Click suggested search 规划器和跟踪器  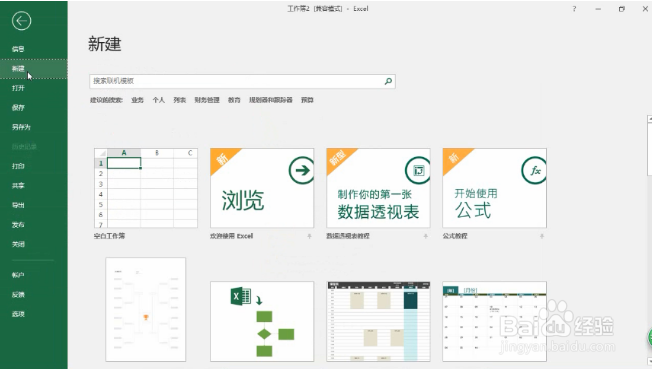point(271,100)
